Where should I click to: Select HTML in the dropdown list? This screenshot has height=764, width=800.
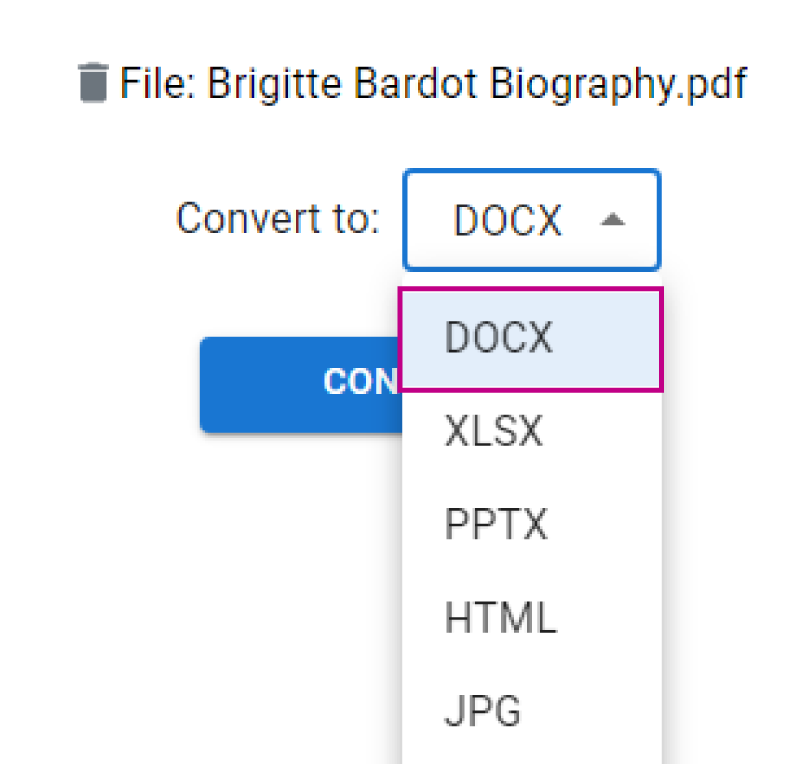coord(500,619)
